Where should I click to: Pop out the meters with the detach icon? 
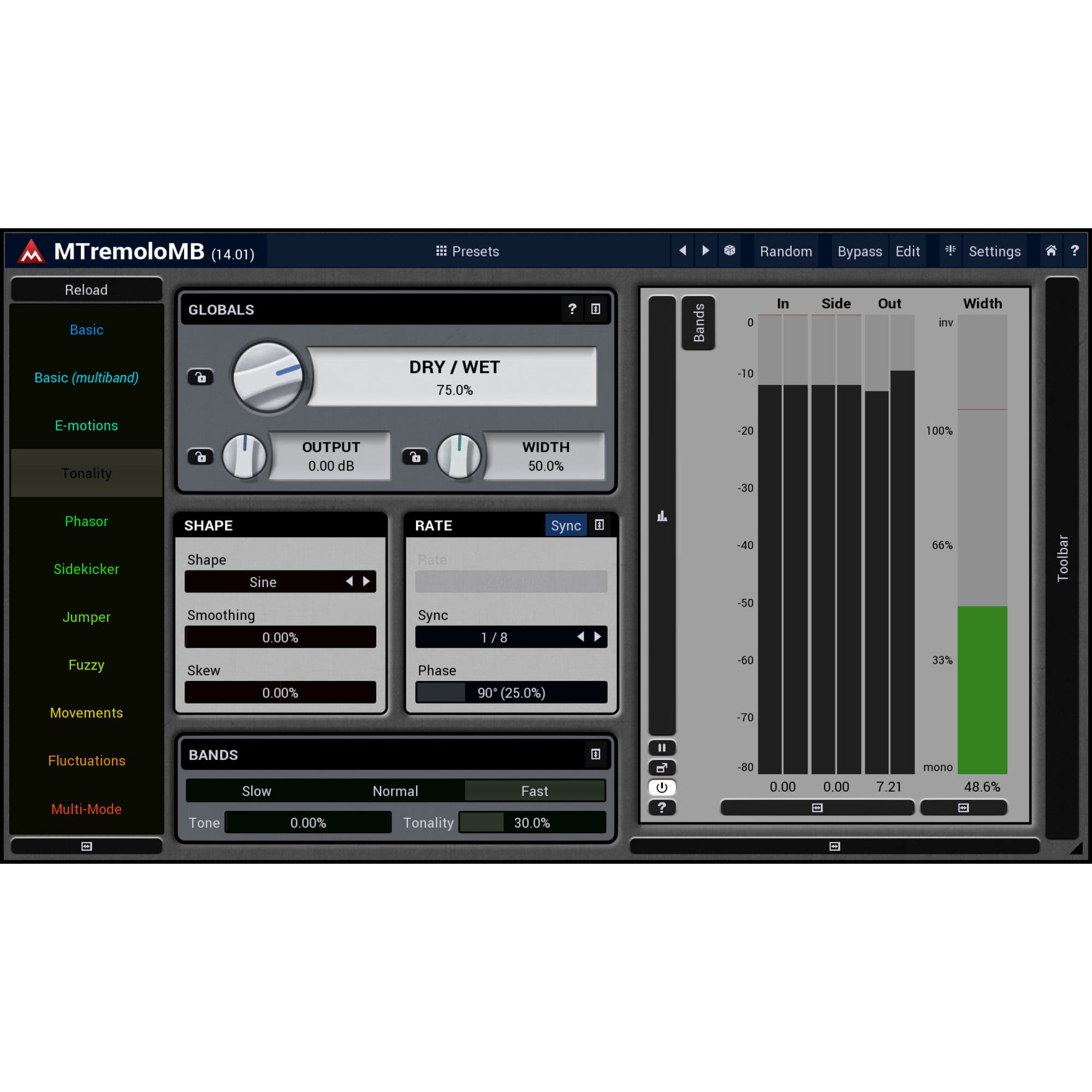662,768
